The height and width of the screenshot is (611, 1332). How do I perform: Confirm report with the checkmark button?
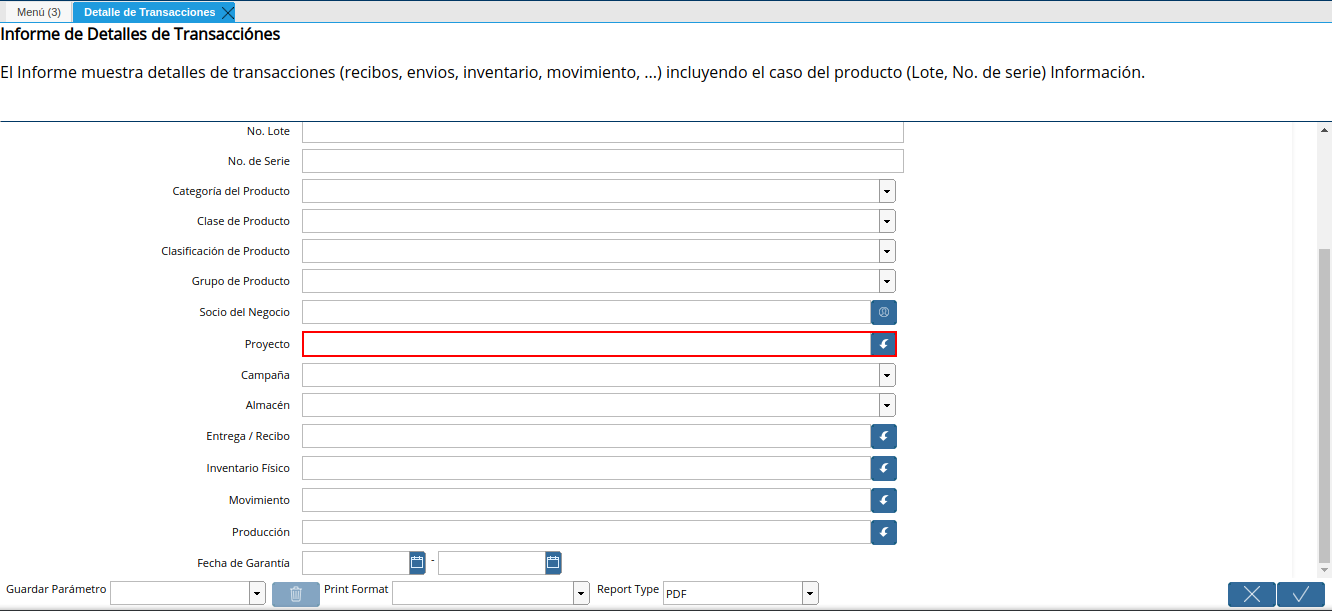[1301, 594]
